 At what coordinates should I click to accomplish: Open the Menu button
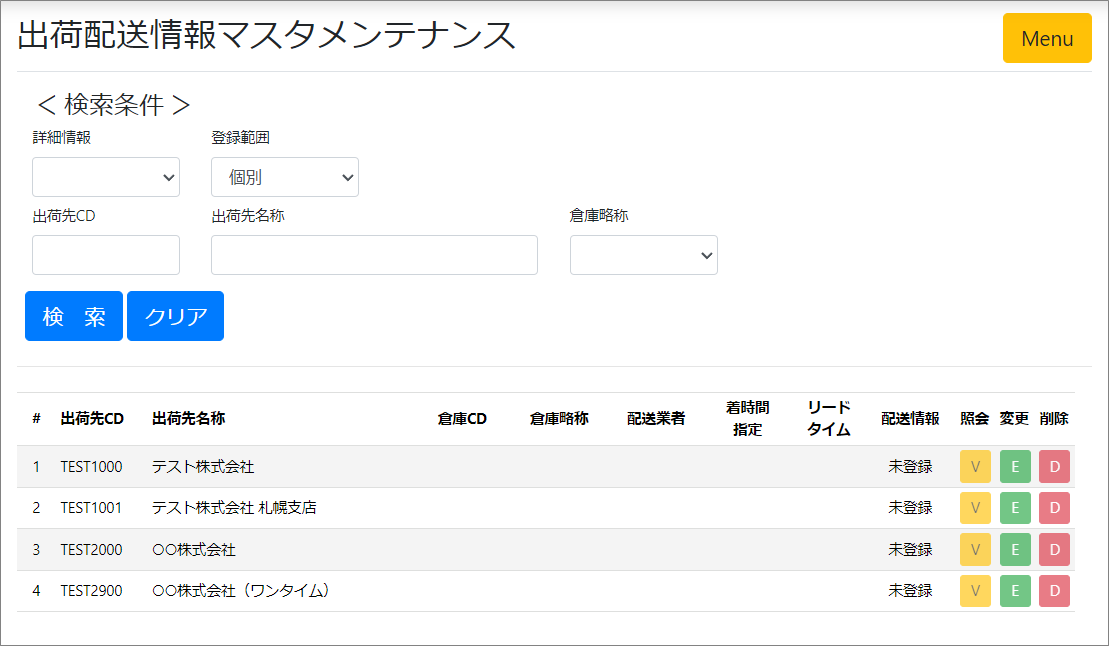1047,39
